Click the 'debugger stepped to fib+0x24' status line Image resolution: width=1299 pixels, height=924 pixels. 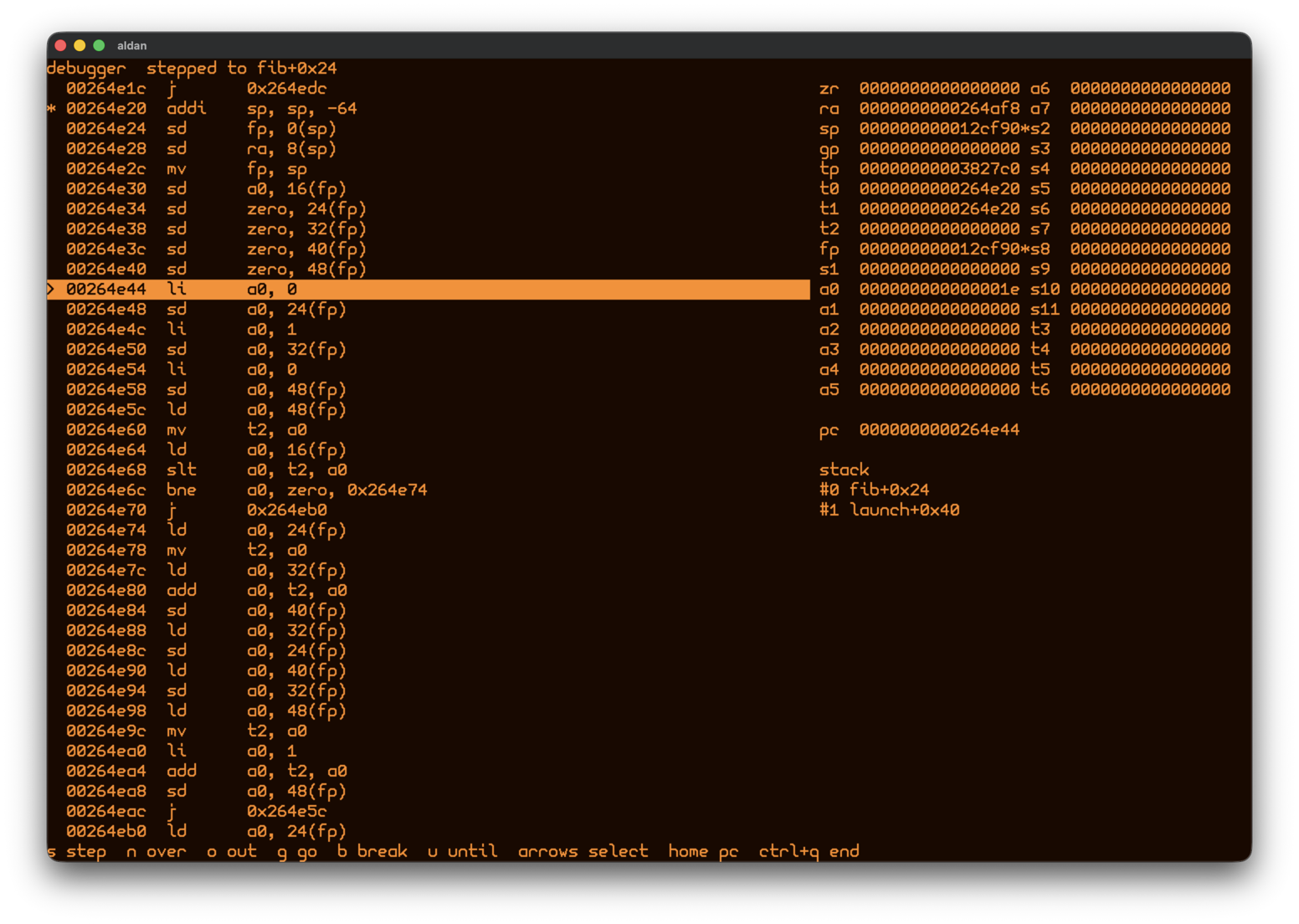point(192,69)
